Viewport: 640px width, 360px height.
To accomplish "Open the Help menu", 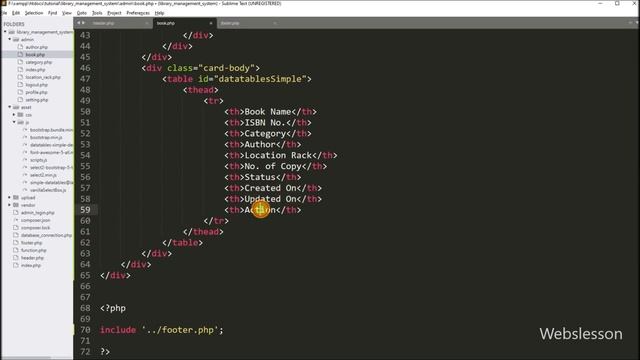I will click(x=159, y=13).
